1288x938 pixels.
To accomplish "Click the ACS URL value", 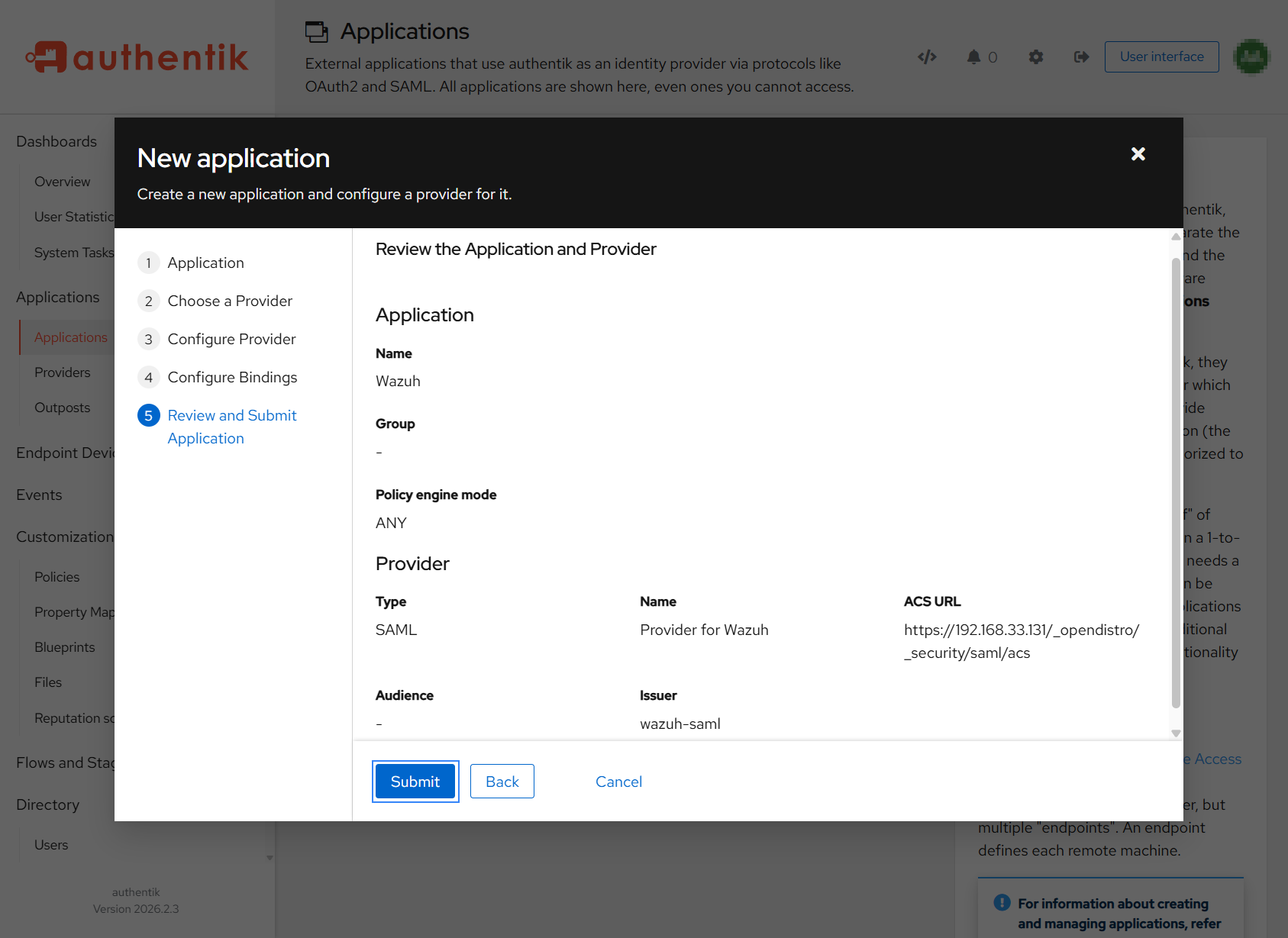I will click(x=1022, y=641).
